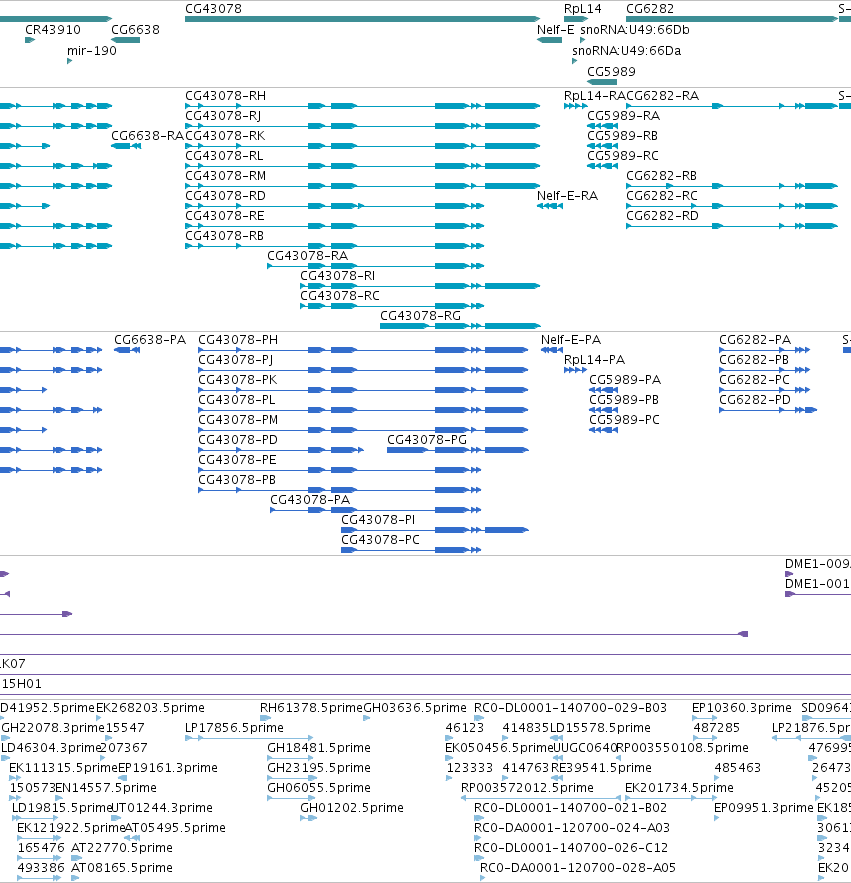The height and width of the screenshot is (883, 851).
Task: Select protein CG43078-PH
Action: point(238,340)
